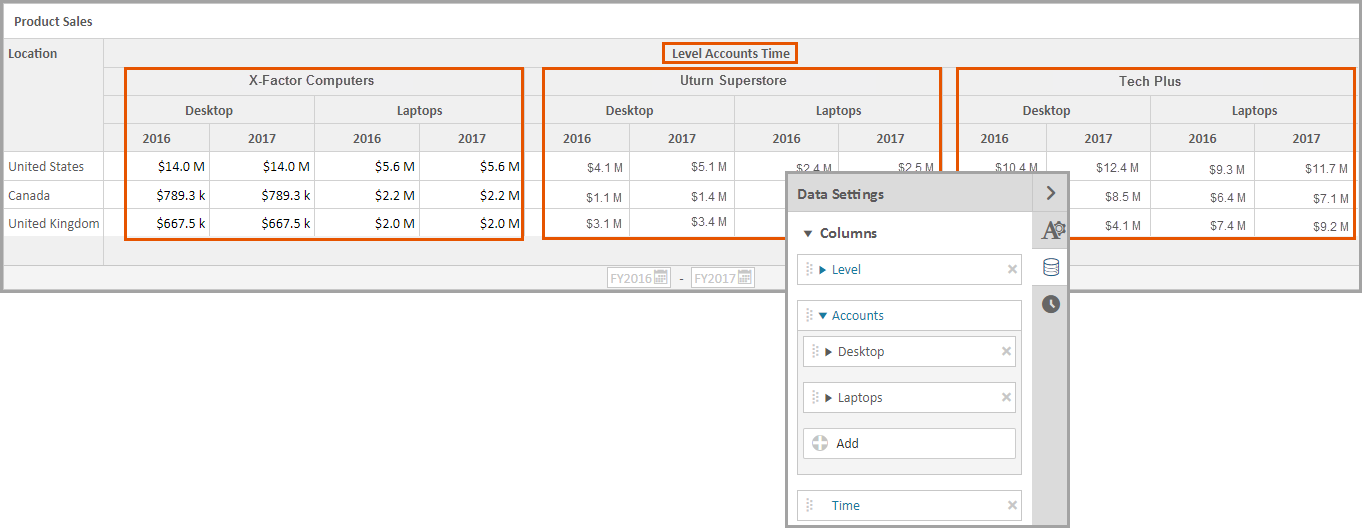Remove the Level column item
Image resolution: width=1362 pixels, height=530 pixels.
pos(1012,269)
